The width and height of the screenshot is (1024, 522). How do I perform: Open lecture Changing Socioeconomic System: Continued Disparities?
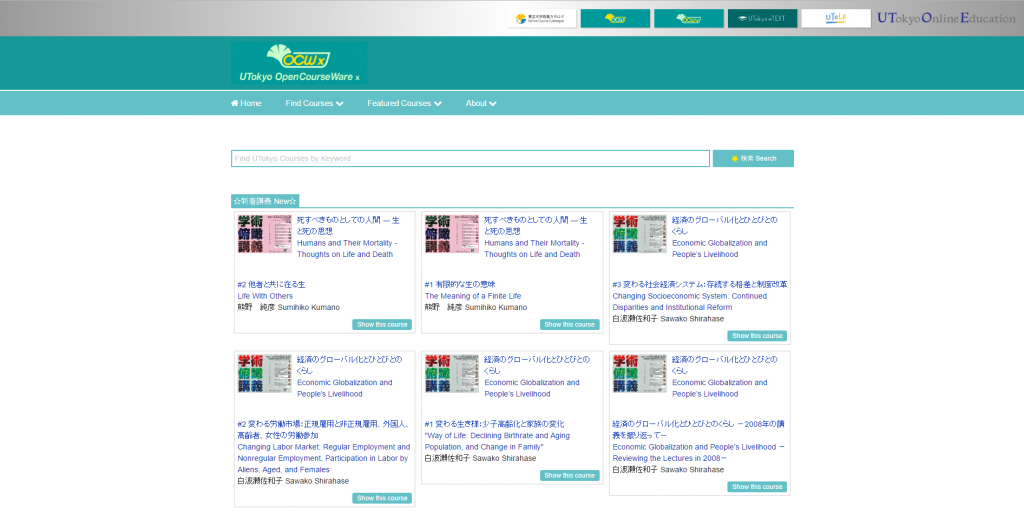(699, 296)
